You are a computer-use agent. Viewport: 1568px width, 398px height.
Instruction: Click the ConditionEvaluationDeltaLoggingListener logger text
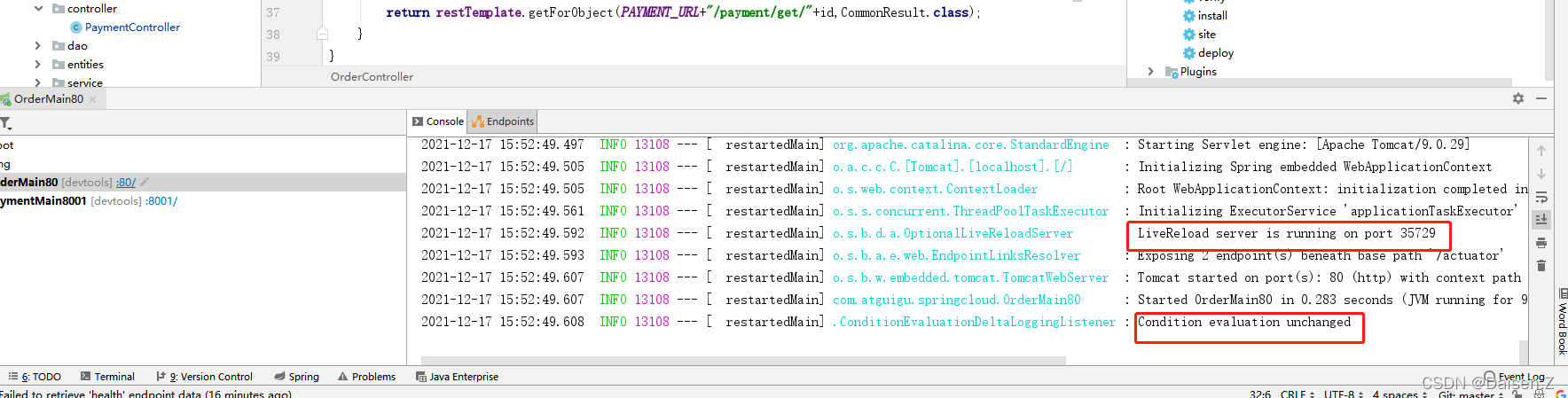[x=974, y=322]
